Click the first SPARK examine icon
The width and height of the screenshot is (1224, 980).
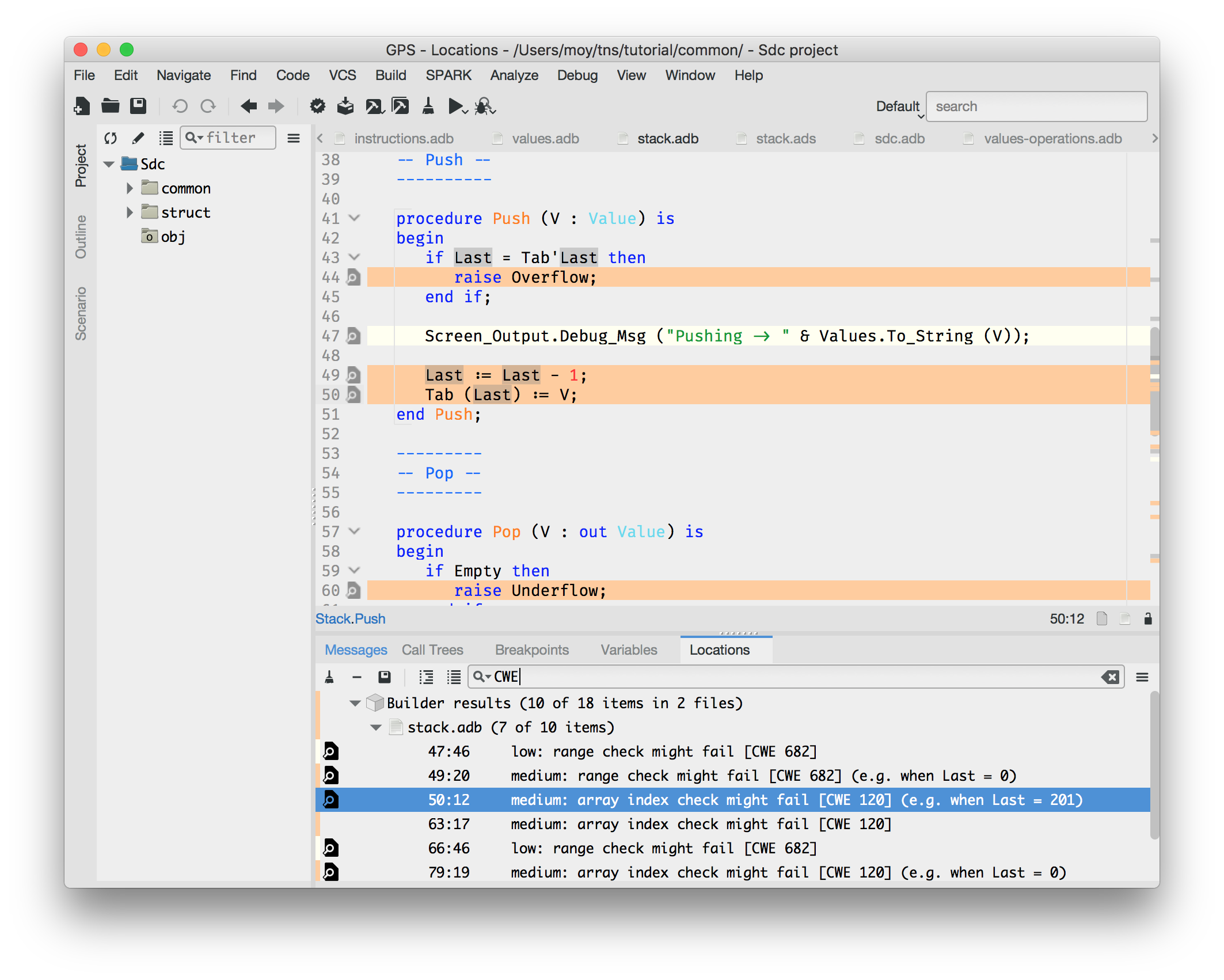point(374,106)
